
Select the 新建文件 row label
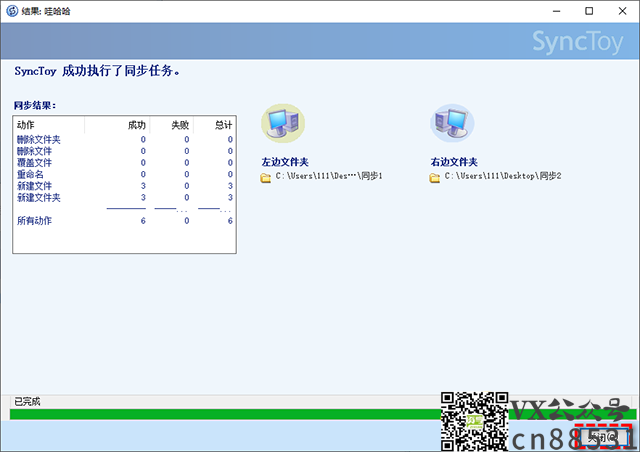[34, 186]
